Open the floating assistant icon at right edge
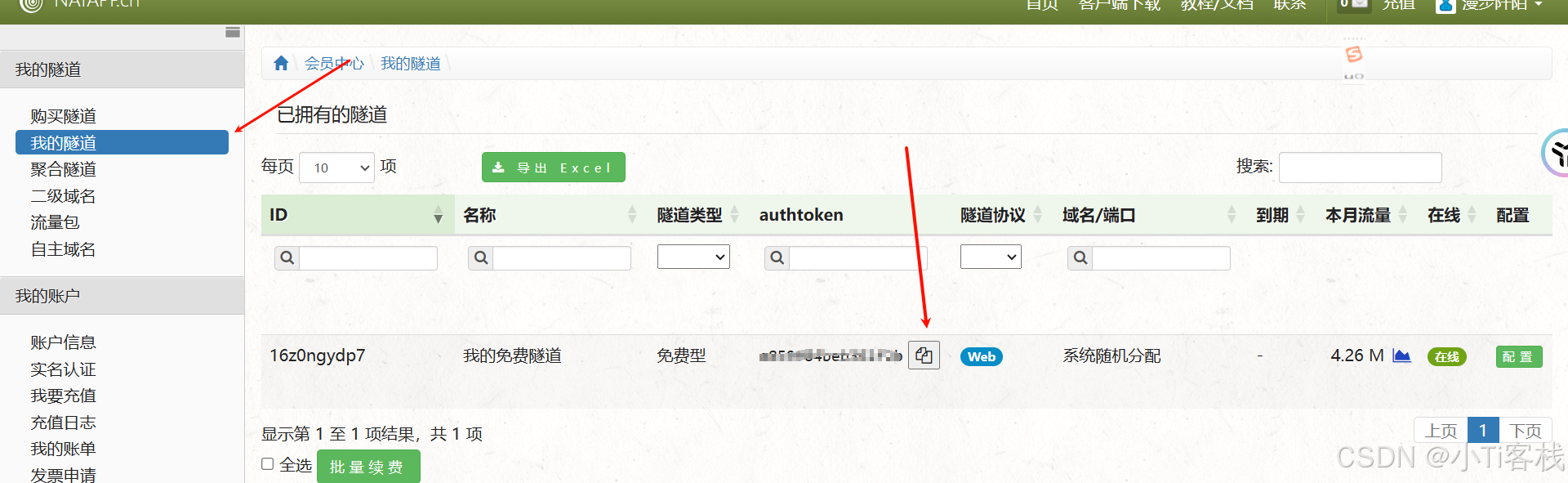Image resolution: width=1568 pixels, height=483 pixels. click(1556, 153)
